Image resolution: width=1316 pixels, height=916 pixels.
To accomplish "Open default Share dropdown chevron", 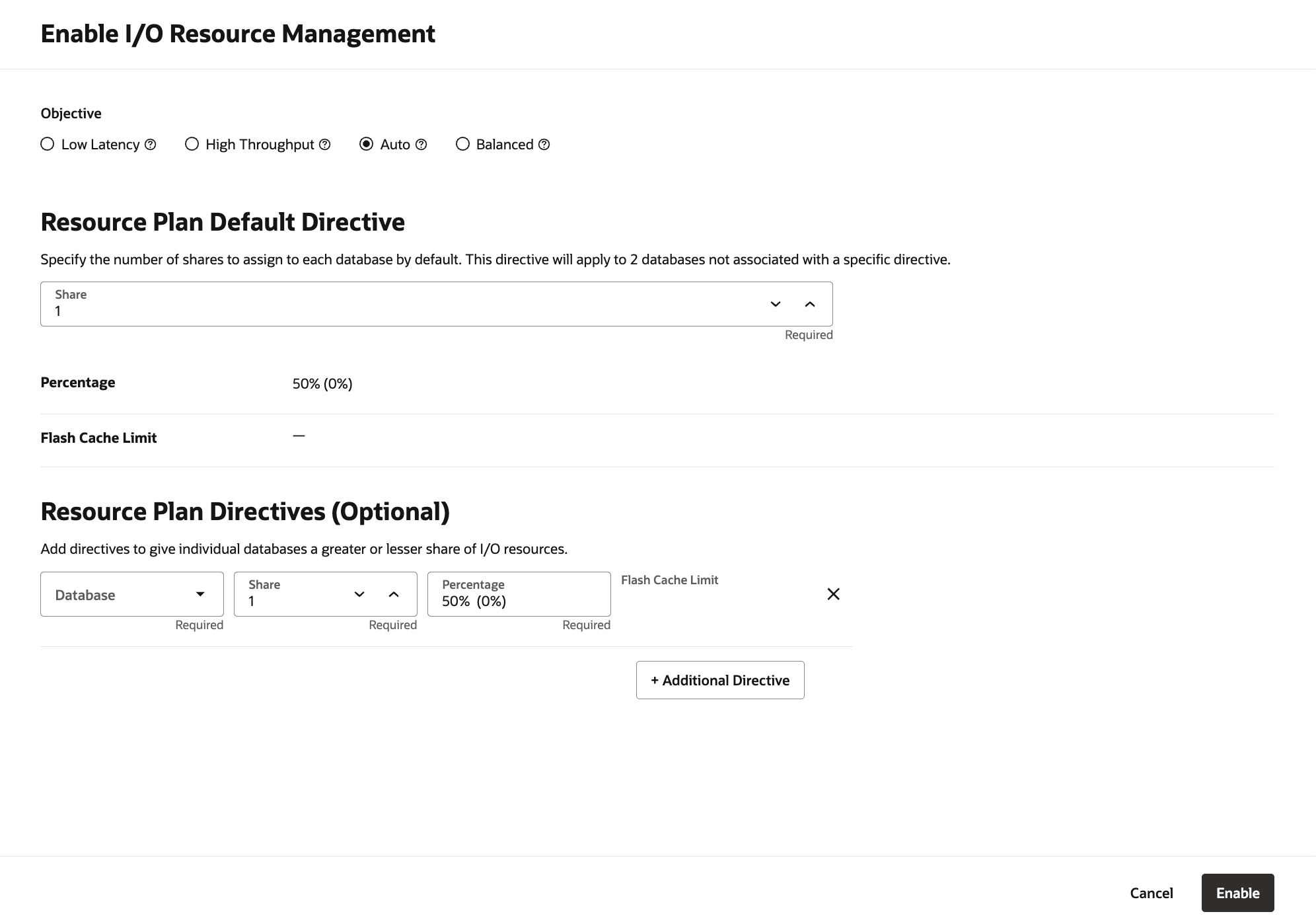I will [x=774, y=305].
